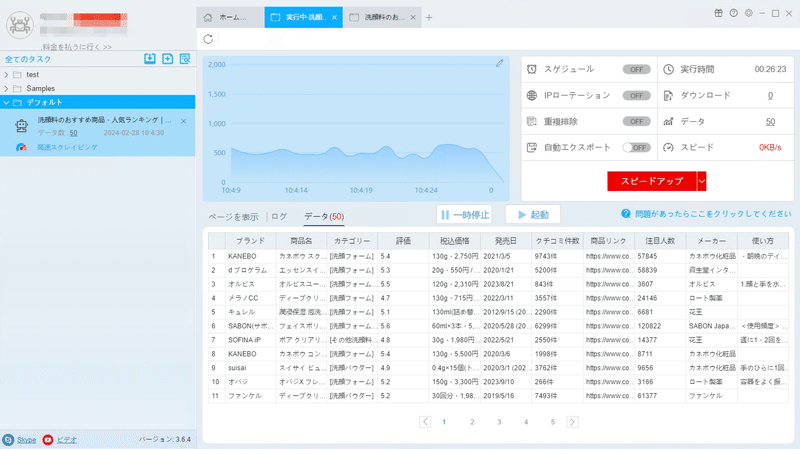The image size is (800, 449).
Task: Click the user avatar icon
Action: tap(20, 24)
